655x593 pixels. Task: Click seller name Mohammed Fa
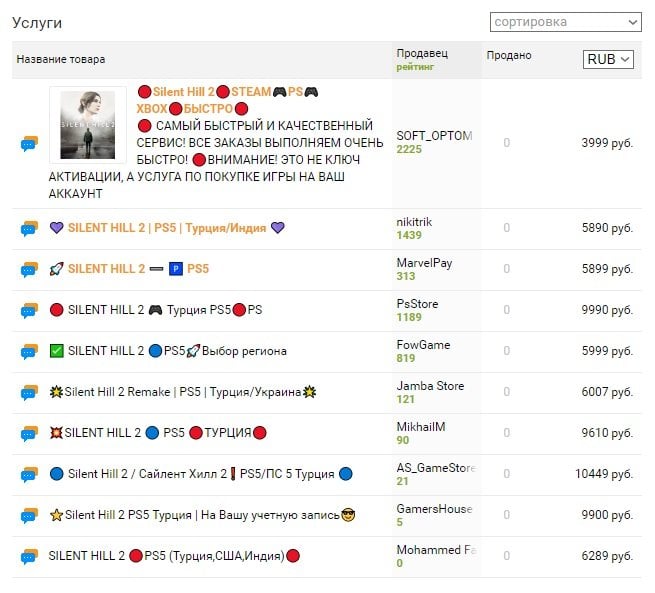tap(436, 550)
